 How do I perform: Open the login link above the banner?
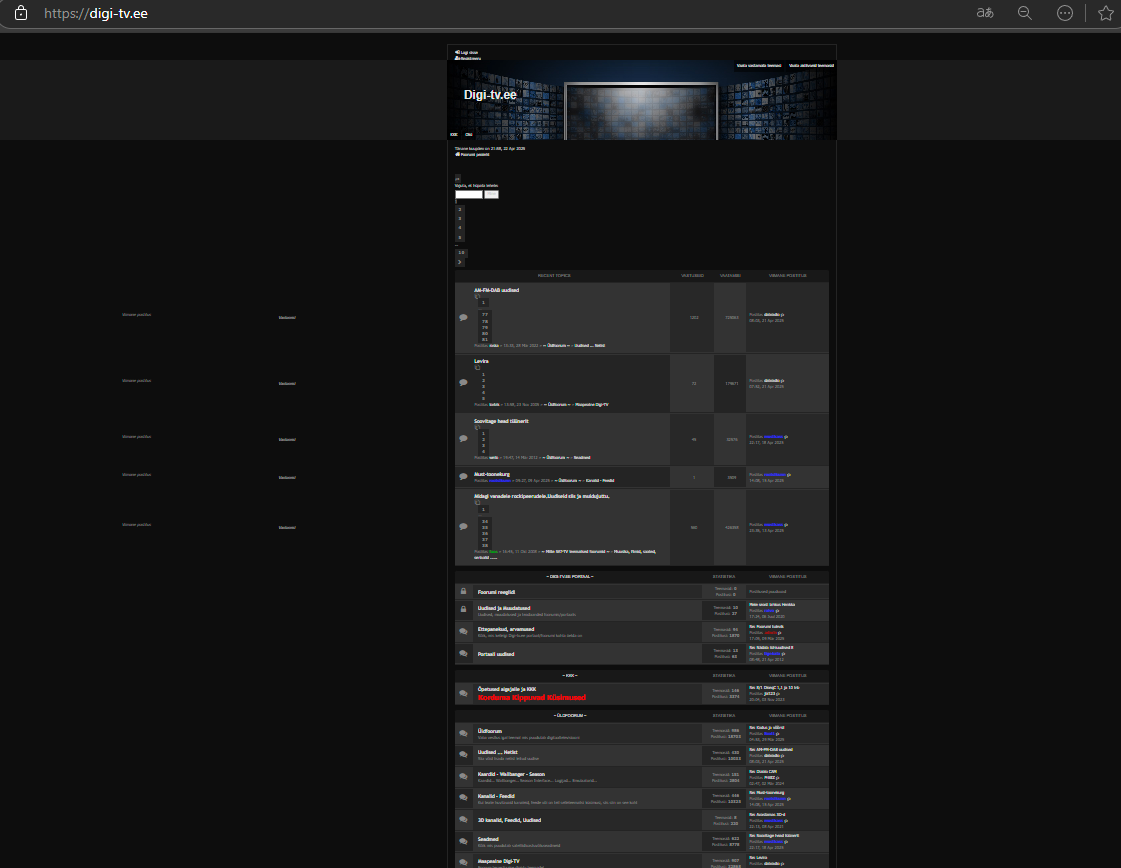(x=467, y=52)
